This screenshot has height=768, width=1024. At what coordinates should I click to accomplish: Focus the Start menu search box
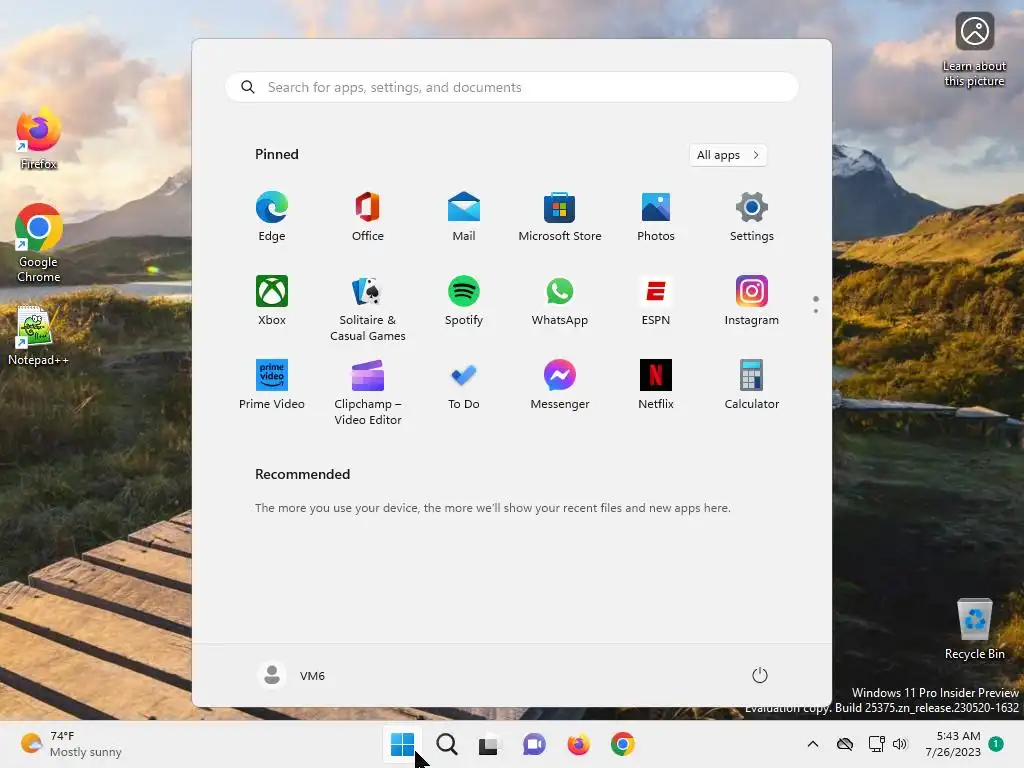(512, 88)
